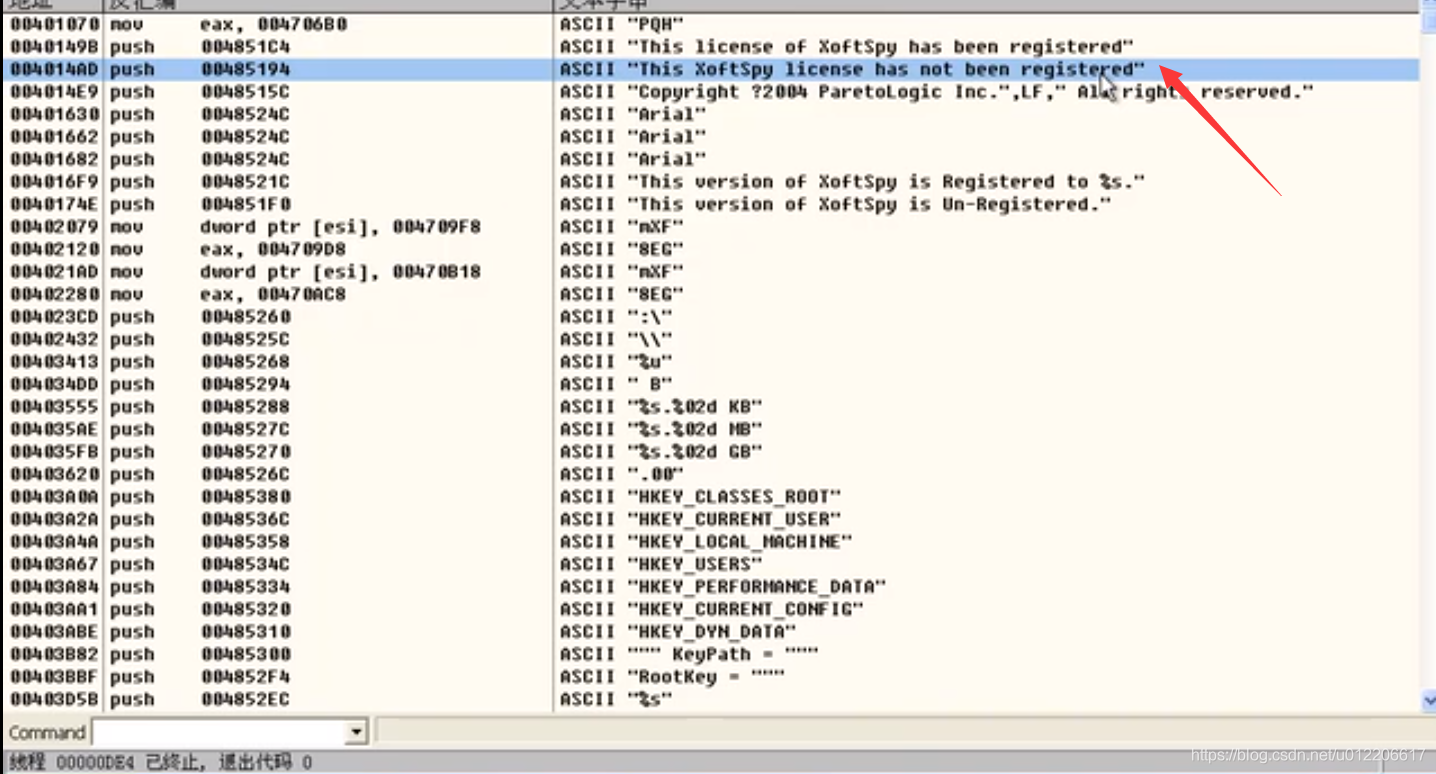Click push 004851F0 instruction
The width and height of the screenshot is (1436, 774).
click(200, 204)
